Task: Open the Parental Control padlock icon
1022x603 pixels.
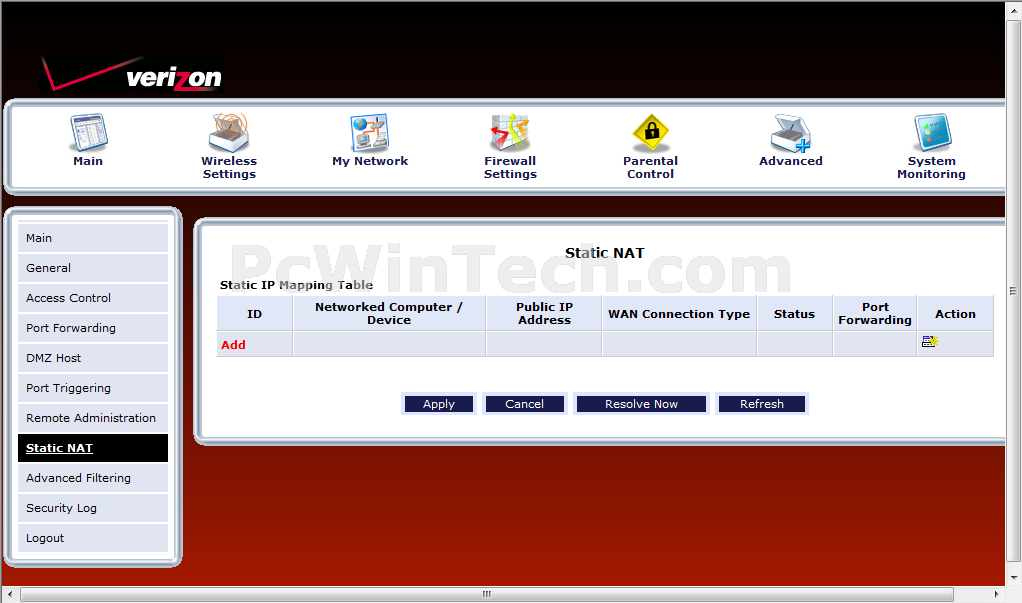Action: click(650, 132)
